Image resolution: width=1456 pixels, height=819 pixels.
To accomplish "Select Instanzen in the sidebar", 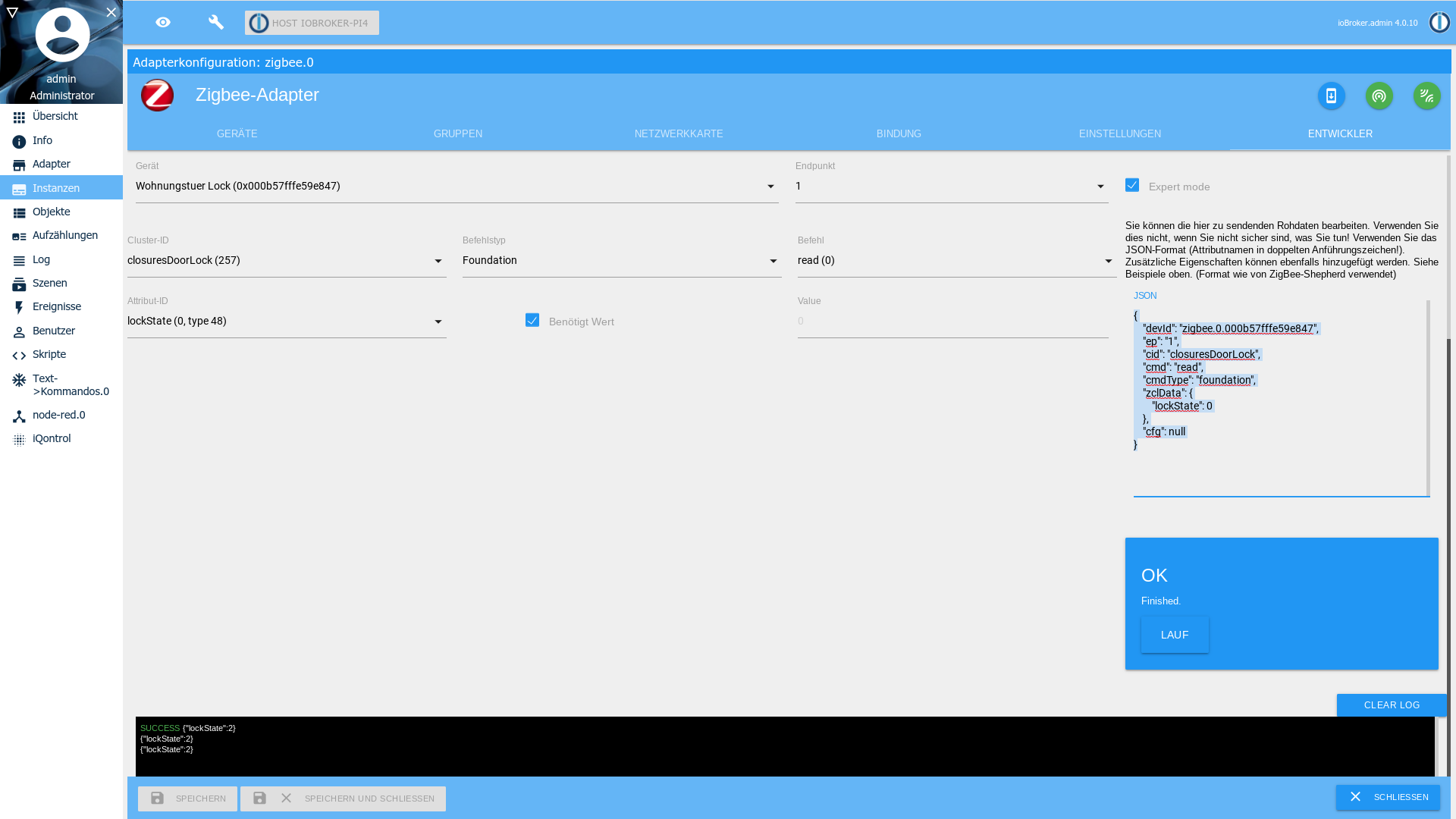I will 61,188.
